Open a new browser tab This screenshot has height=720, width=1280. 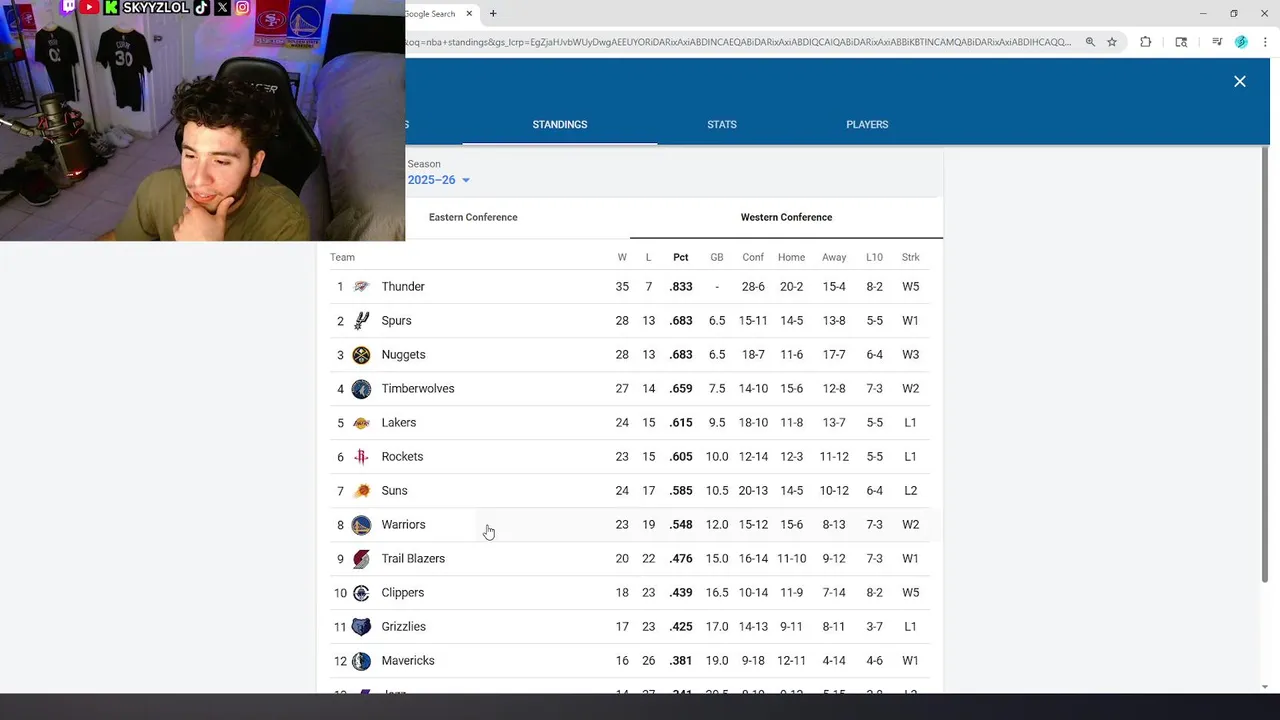click(493, 14)
